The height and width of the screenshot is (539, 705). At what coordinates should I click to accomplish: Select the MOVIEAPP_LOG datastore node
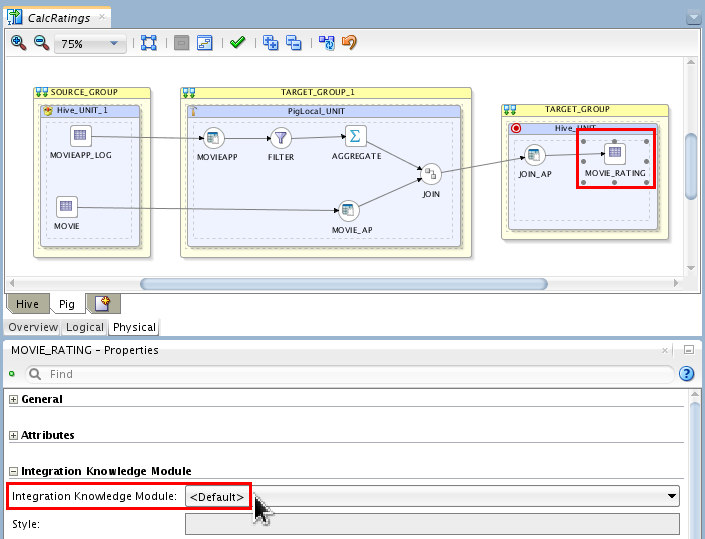pyautogui.click(x=80, y=136)
